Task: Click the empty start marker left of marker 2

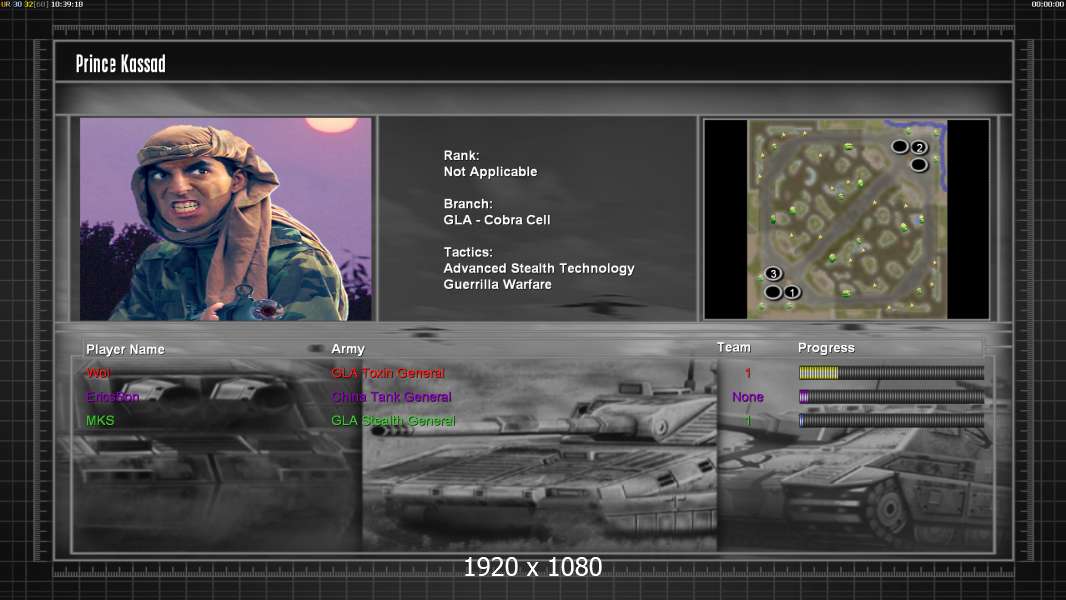Action: [x=899, y=147]
